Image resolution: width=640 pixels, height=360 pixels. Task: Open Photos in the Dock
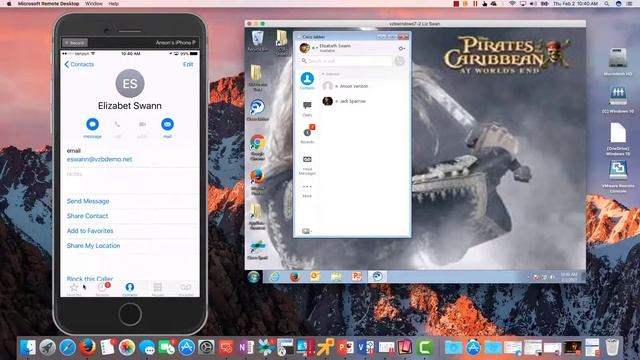[x=127, y=347]
